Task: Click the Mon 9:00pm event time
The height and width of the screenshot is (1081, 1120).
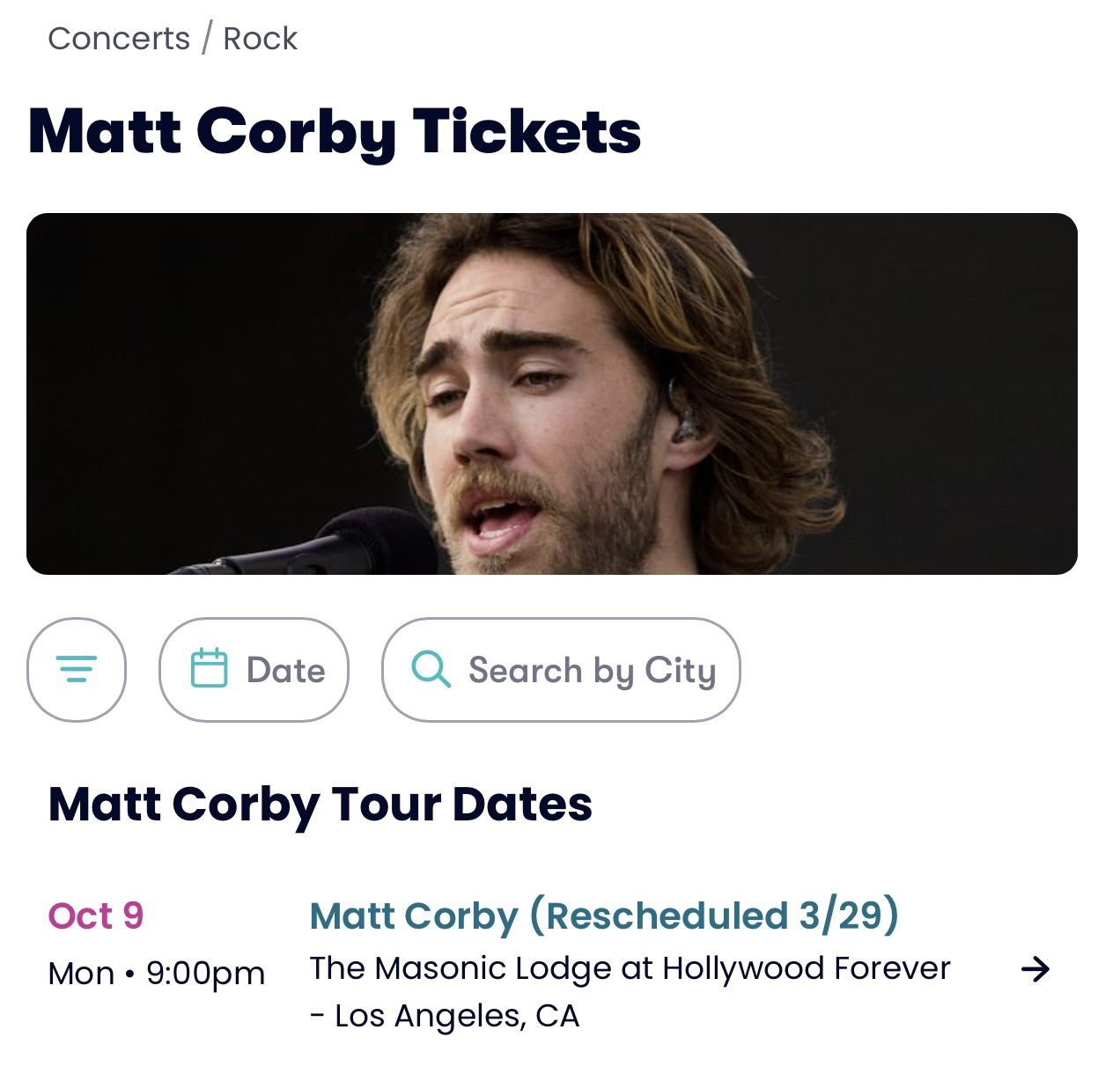Action: point(157,974)
